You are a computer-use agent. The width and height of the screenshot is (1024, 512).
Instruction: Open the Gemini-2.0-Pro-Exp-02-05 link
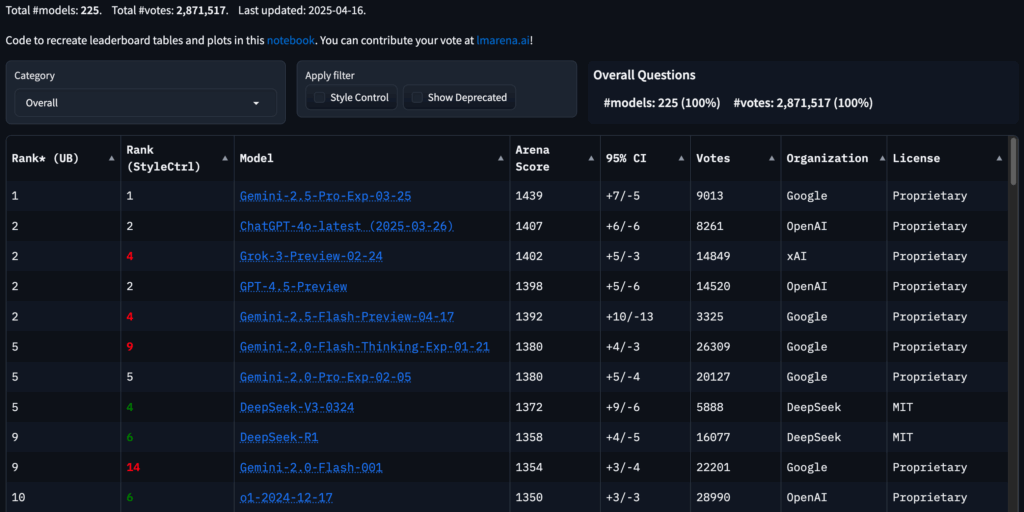click(325, 377)
